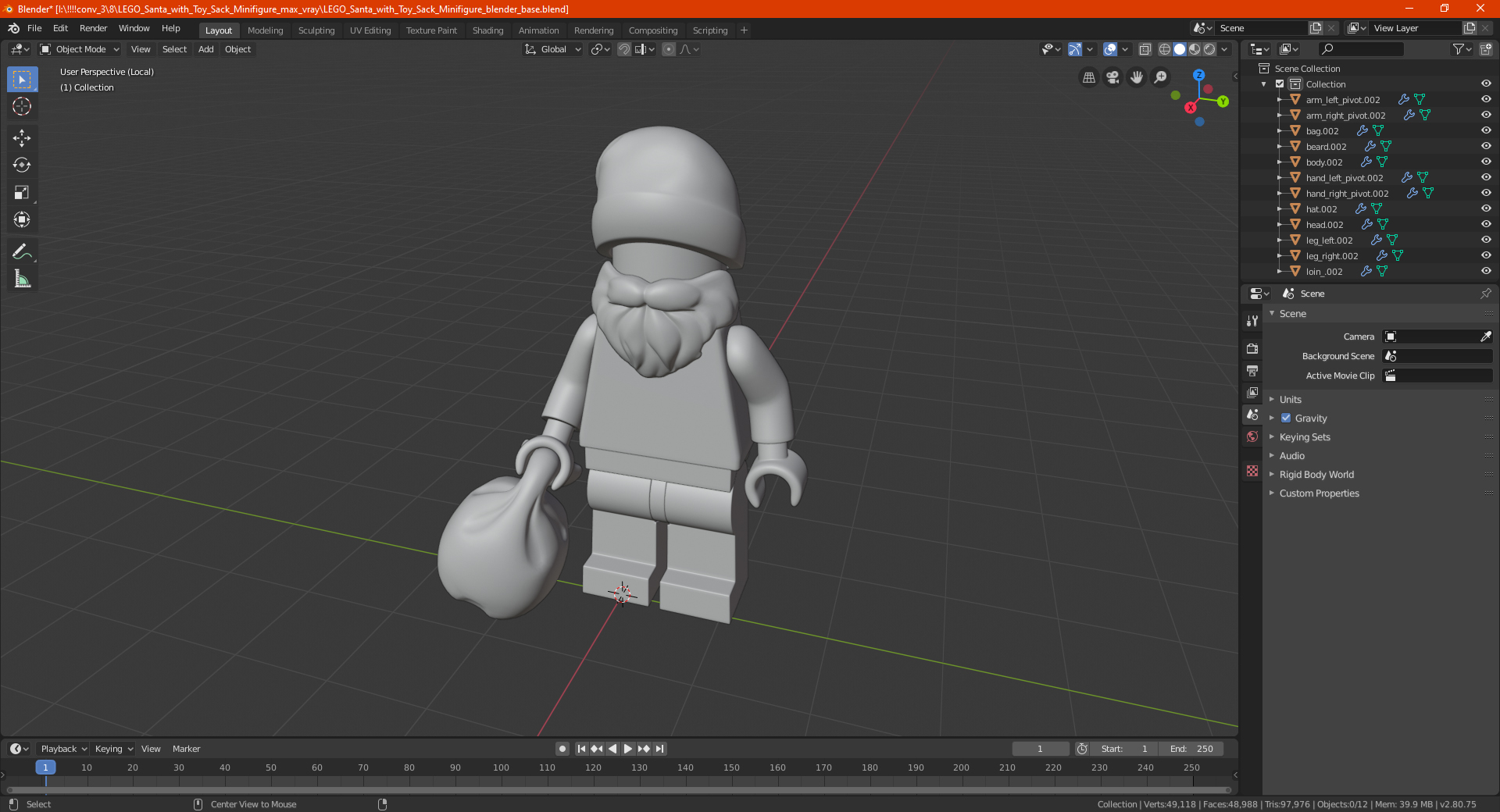Open the Output properties tab
The height and width of the screenshot is (812, 1500).
click(x=1252, y=370)
